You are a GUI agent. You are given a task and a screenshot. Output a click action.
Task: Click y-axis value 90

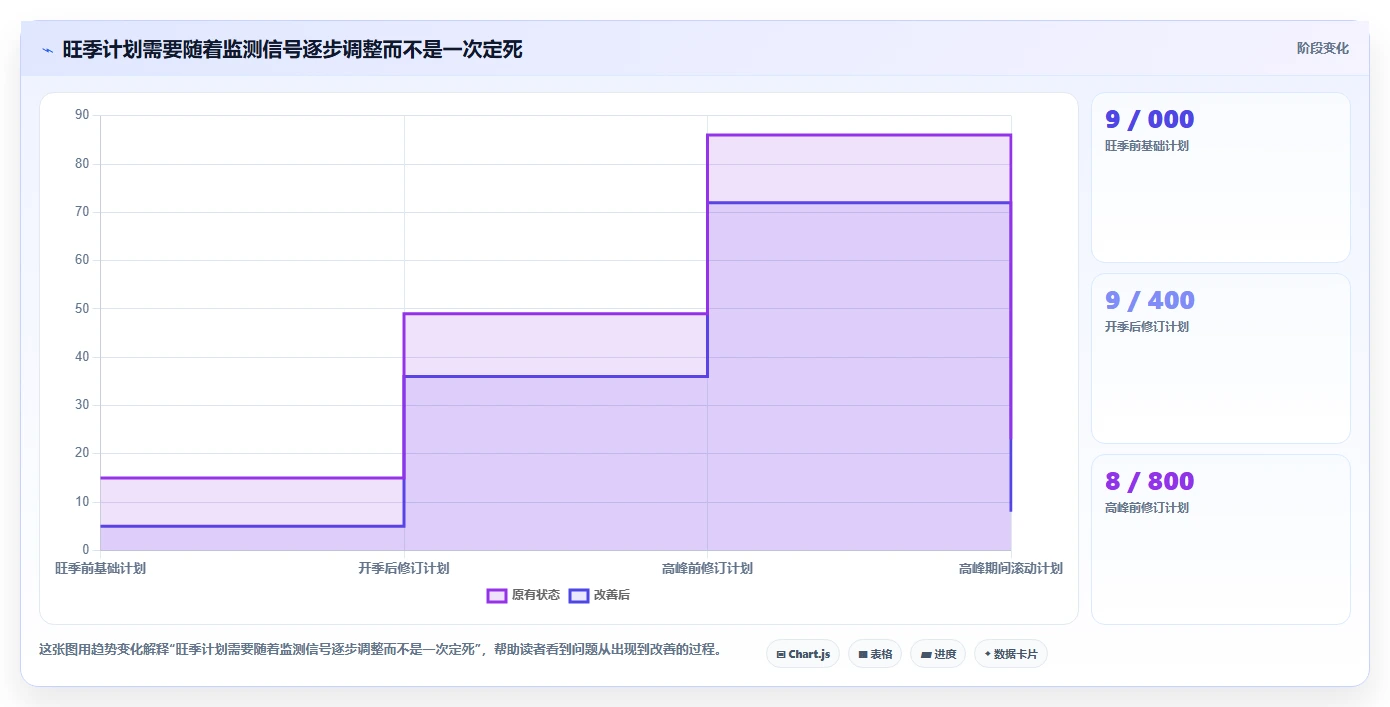point(82,116)
